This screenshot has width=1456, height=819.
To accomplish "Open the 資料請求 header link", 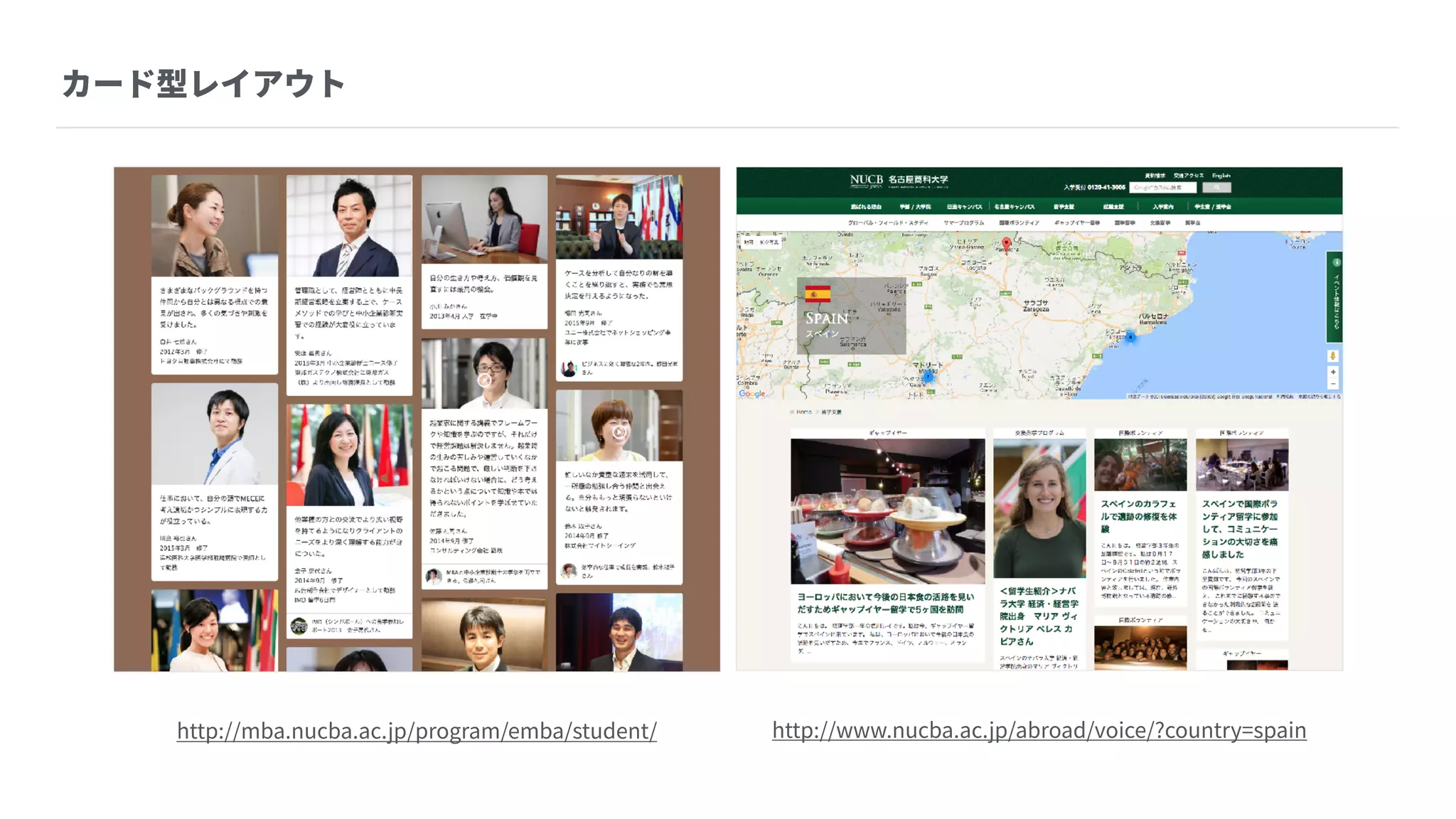I will (1155, 175).
